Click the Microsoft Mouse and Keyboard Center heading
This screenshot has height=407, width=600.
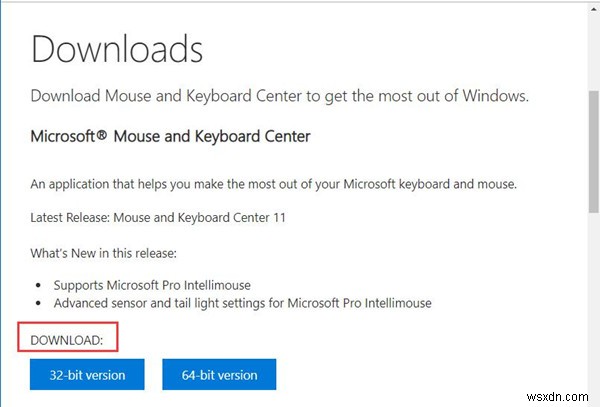coord(170,137)
